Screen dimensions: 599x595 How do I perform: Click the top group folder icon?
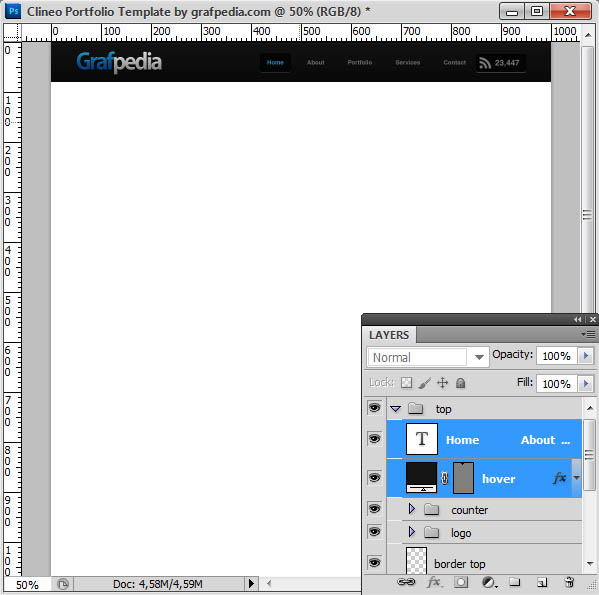[415, 409]
